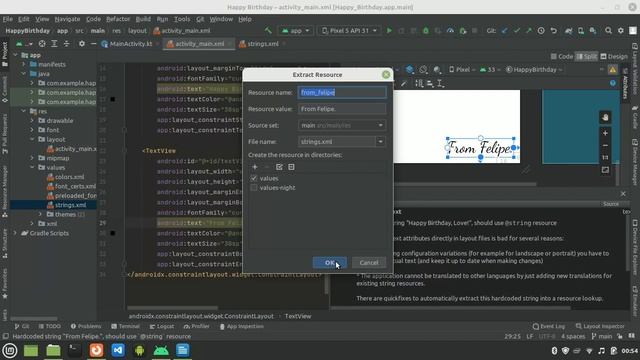Open VS Code from the taskbar

coord(118,350)
